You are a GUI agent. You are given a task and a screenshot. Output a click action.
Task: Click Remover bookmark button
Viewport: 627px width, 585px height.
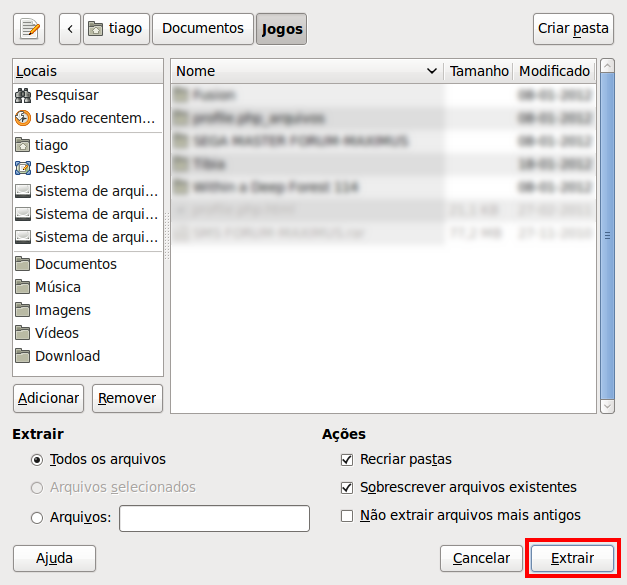click(127, 398)
